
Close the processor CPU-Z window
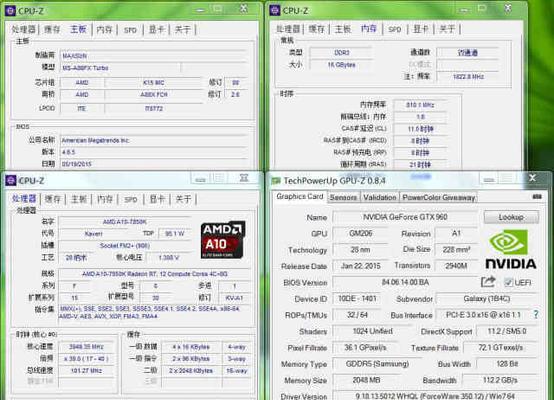(x=244, y=178)
